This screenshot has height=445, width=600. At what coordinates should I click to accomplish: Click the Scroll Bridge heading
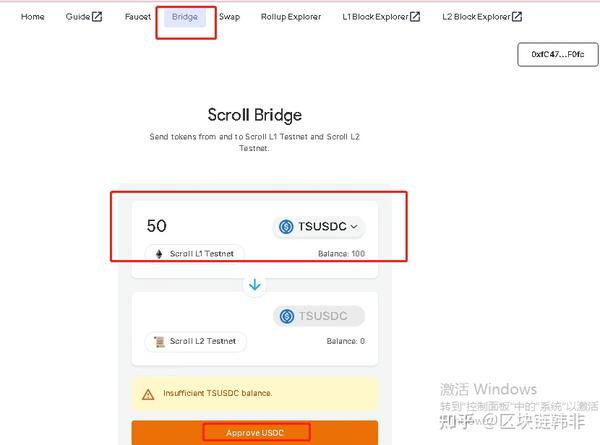coord(255,115)
